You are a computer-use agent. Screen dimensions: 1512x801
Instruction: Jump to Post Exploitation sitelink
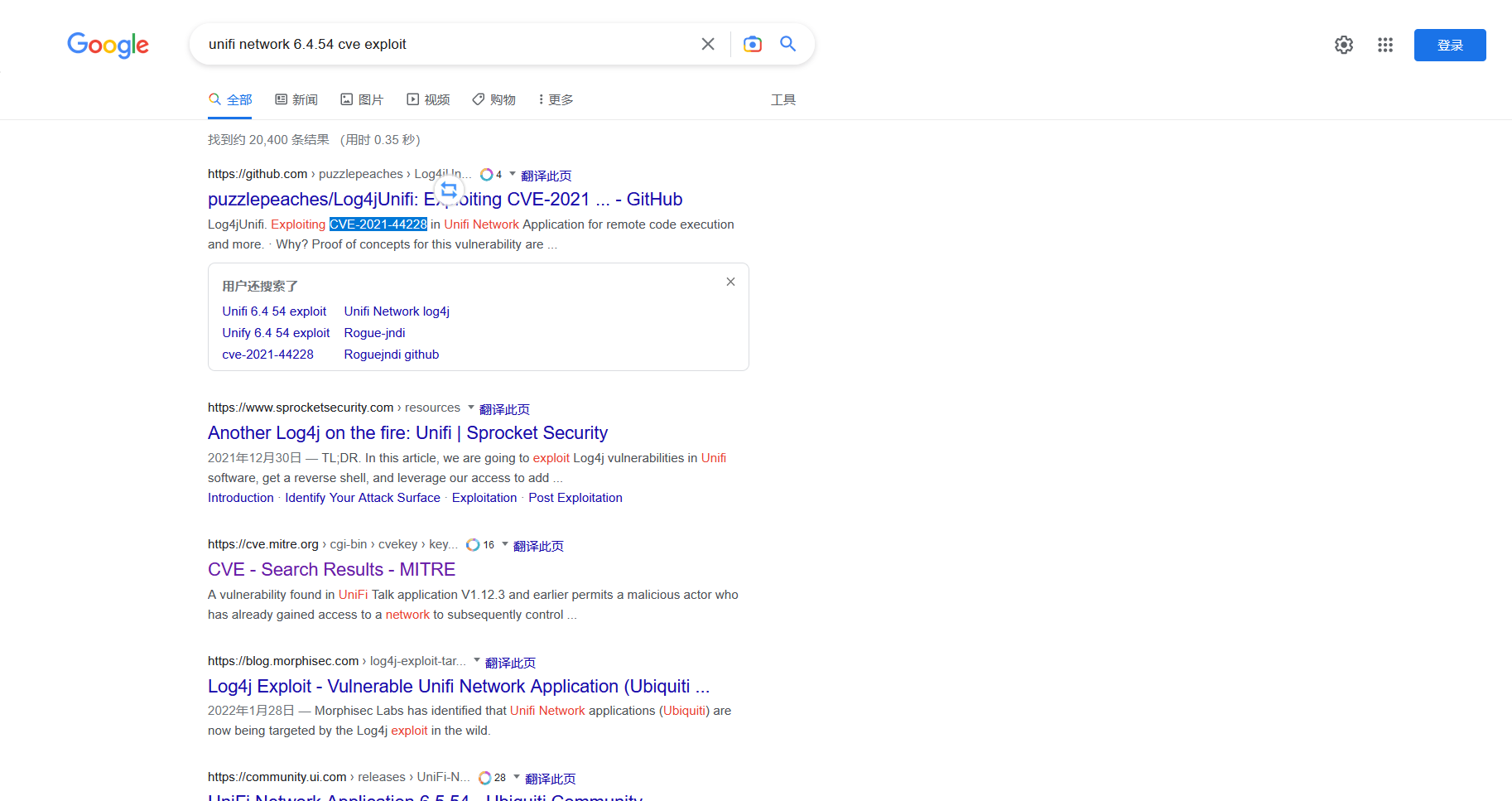tap(575, 498)
